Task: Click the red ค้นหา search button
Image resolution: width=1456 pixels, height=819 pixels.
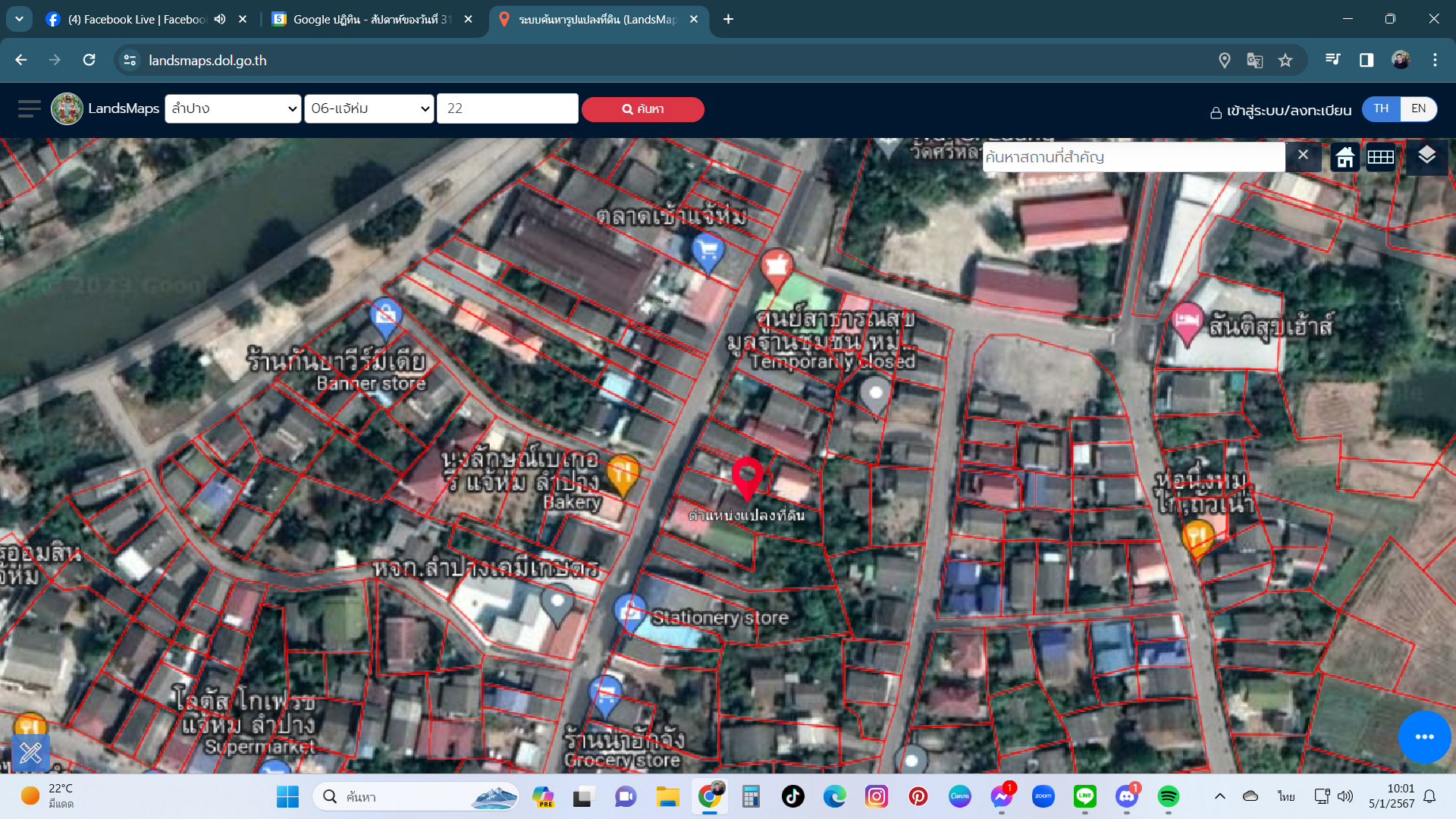Action: pos(643,109)
